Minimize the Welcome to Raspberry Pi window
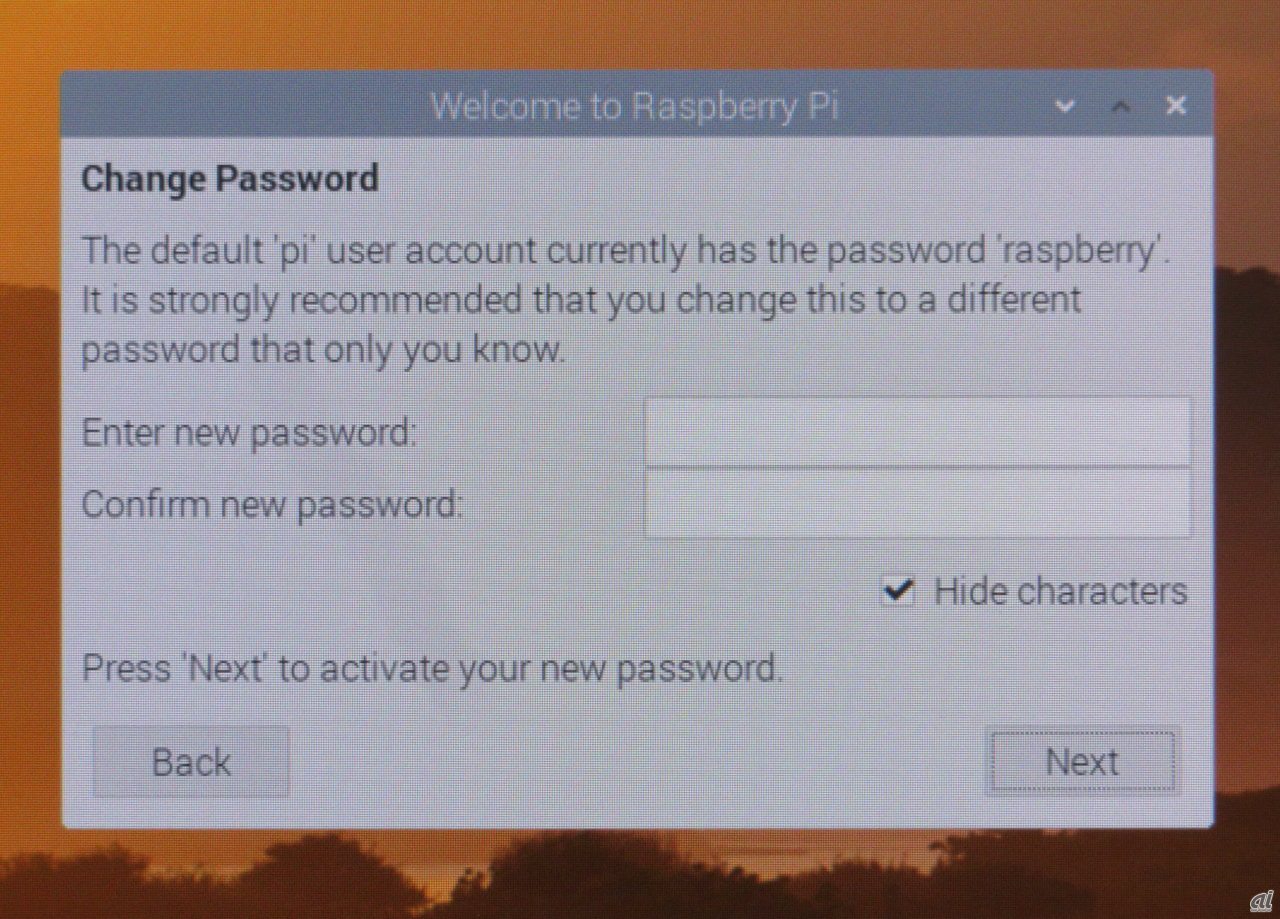 click(x=1066, y=105)
